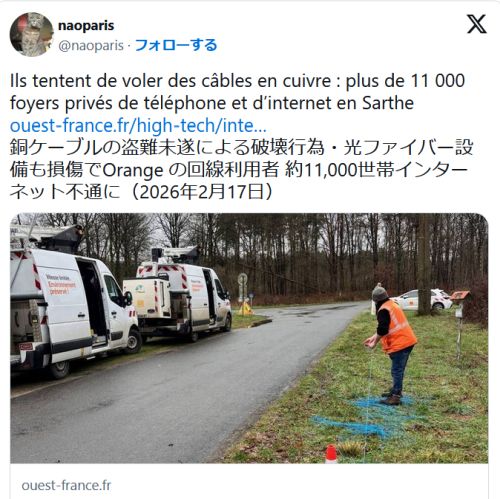Click the Japanese tweet text starting 銅ケーブル

[x=242, y=169]
